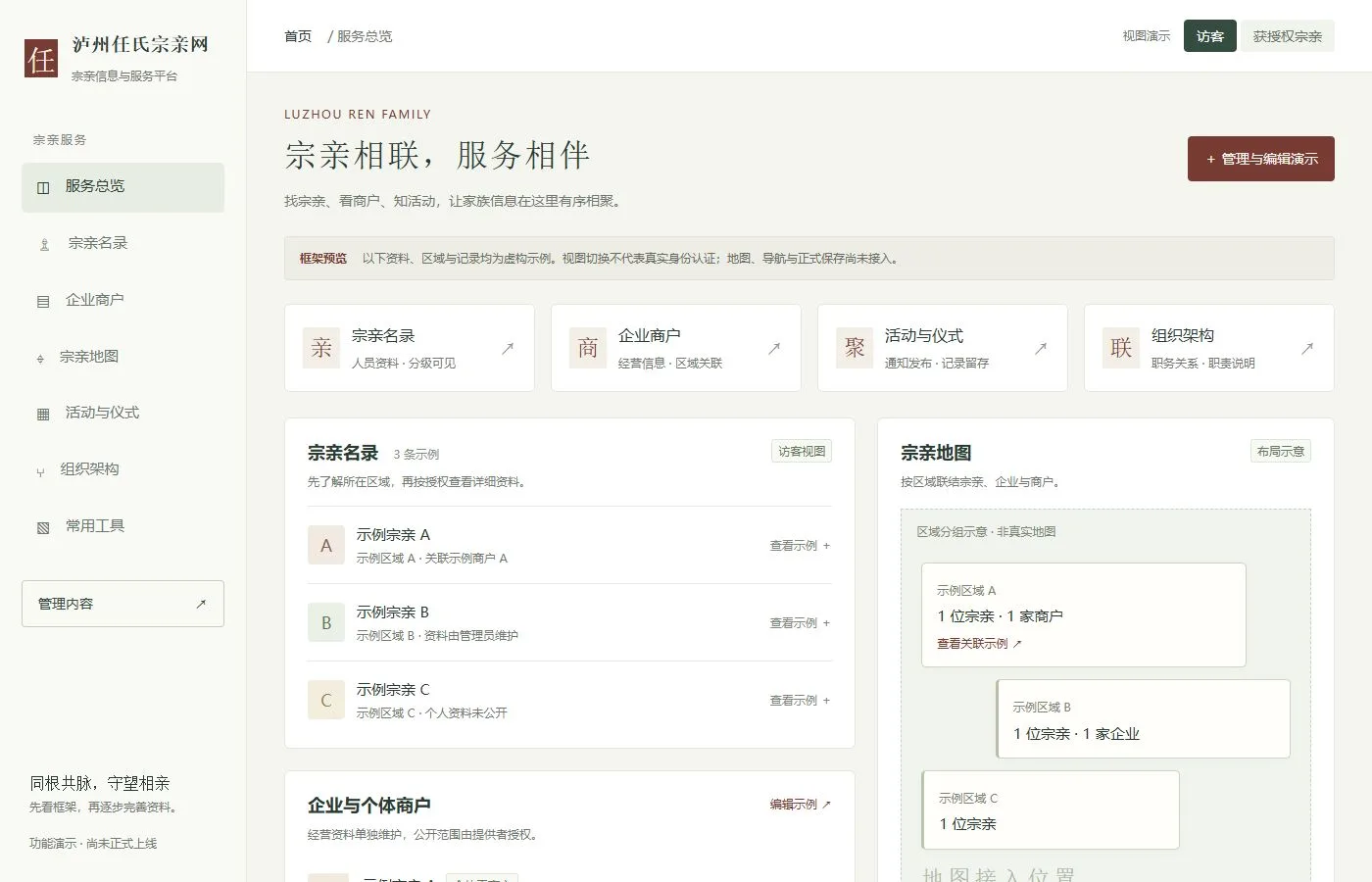The image size is (1372, 882).
Task: Expand 查看示例 for 示例宗亲 C
Action: coord(800,701)
